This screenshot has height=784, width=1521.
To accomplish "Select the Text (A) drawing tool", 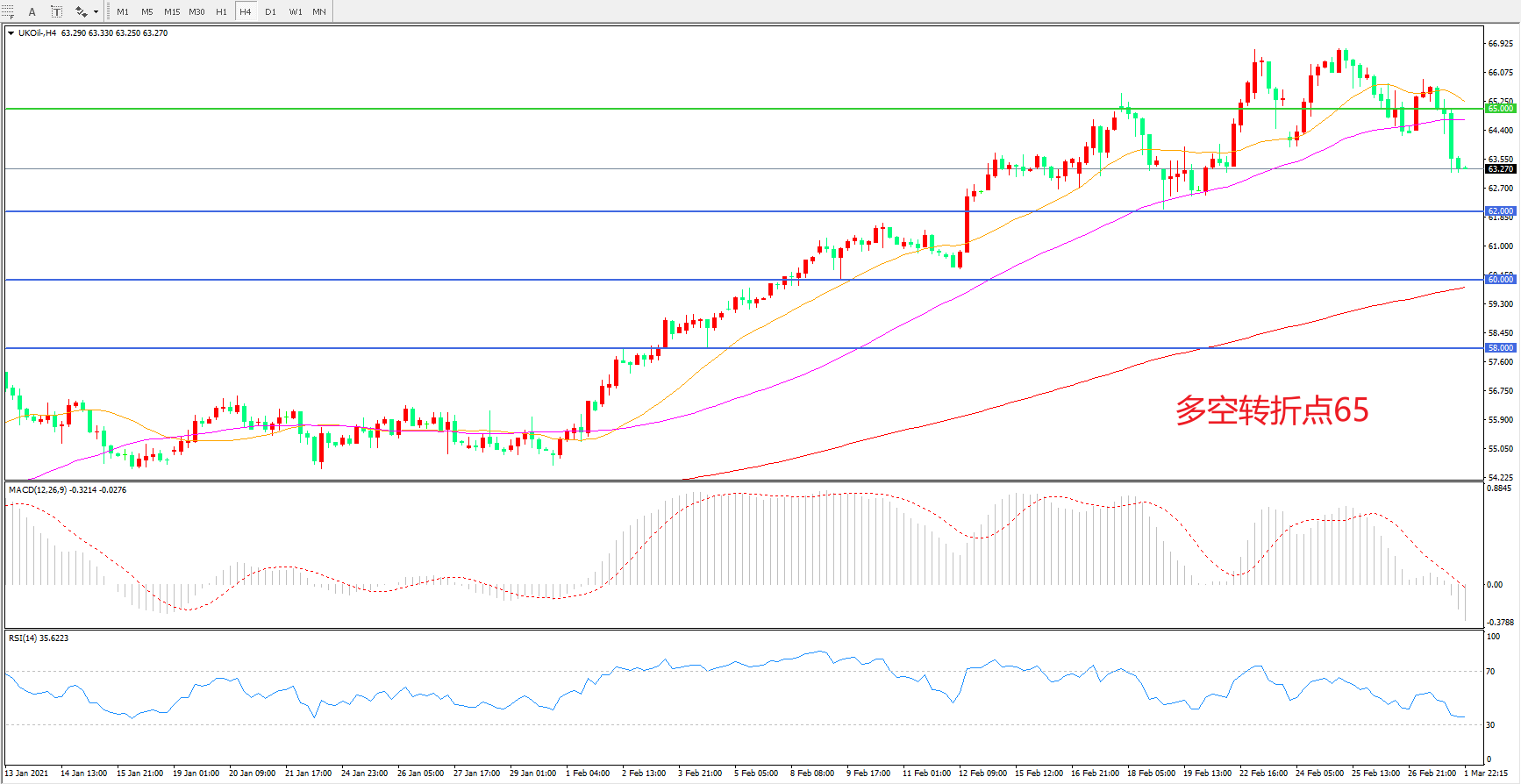I will pyautogui.click(x=32, y=11).
